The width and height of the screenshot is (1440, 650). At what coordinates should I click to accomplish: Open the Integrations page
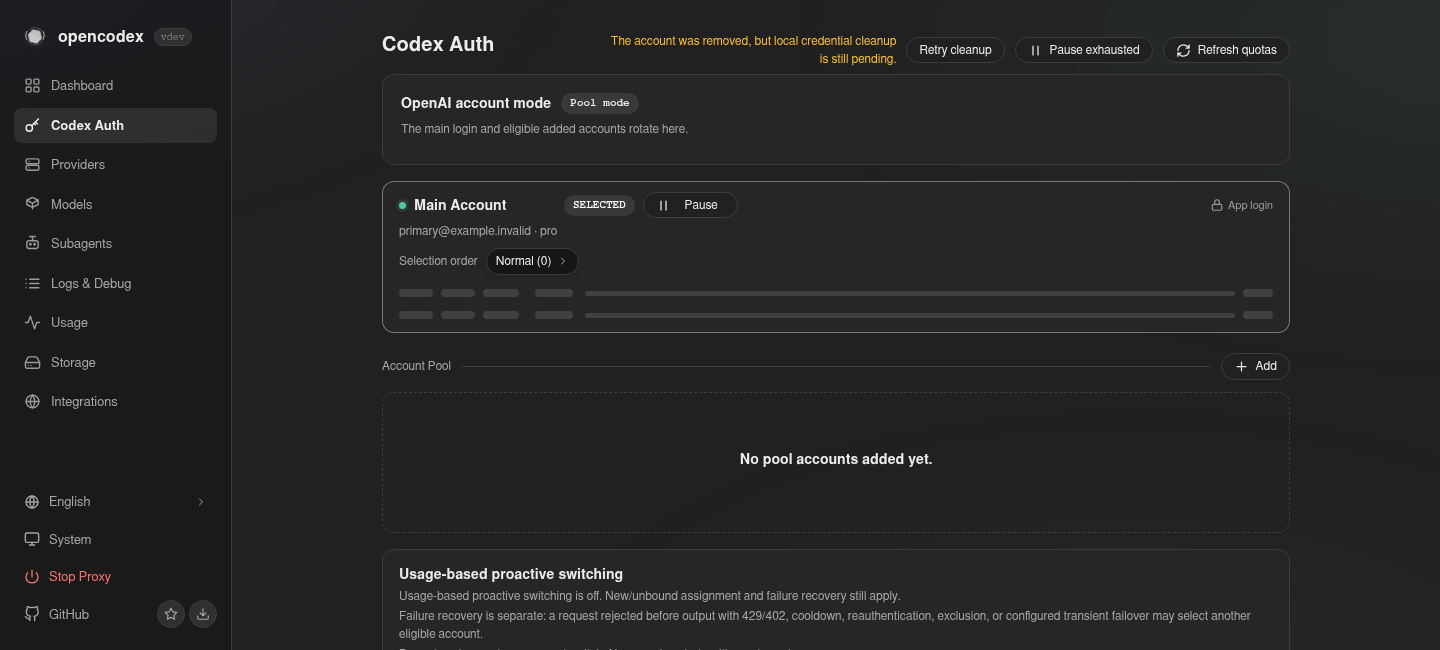tap(115, 401)
